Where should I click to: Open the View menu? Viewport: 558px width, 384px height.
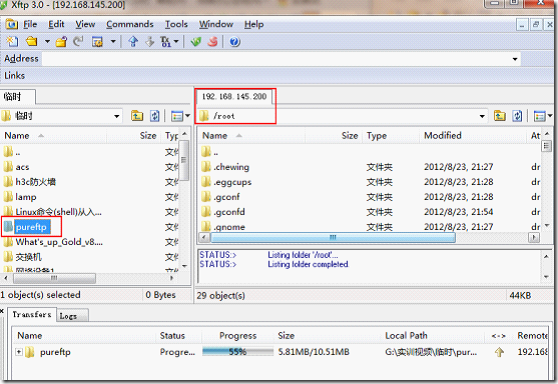tap(85, 24)
